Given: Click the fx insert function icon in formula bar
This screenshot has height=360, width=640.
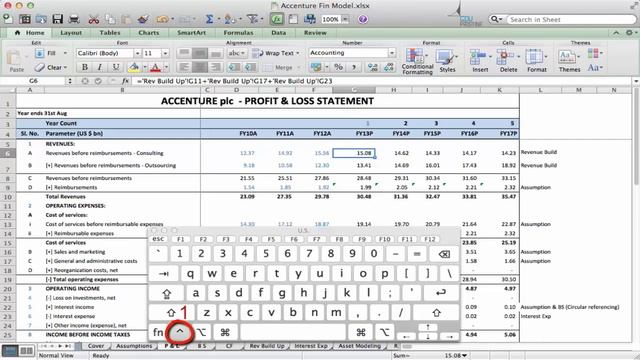Looking at the screenshot, I should click(x=125, y=81).
